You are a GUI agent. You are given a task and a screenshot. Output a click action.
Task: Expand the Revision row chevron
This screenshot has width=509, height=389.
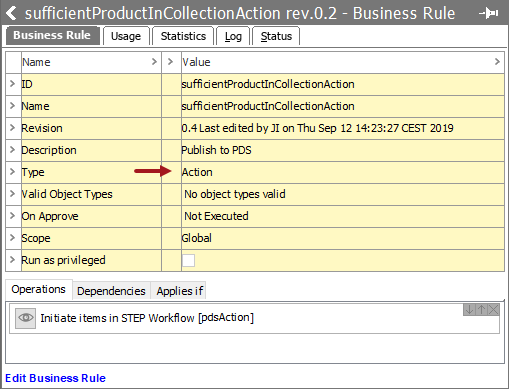point(13,128)
